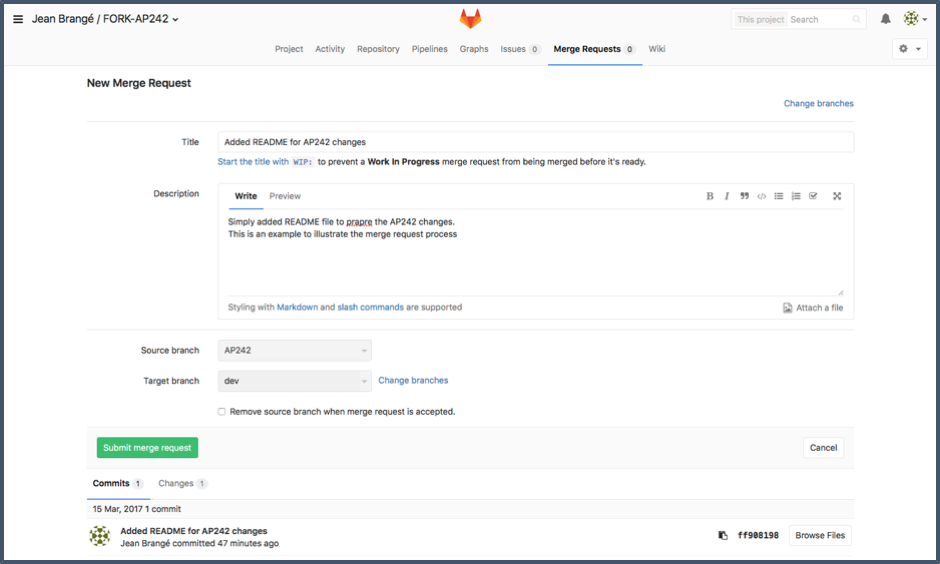Add a task list to description
The height and width of the screenshot is (564, 940).
(813, 196)
